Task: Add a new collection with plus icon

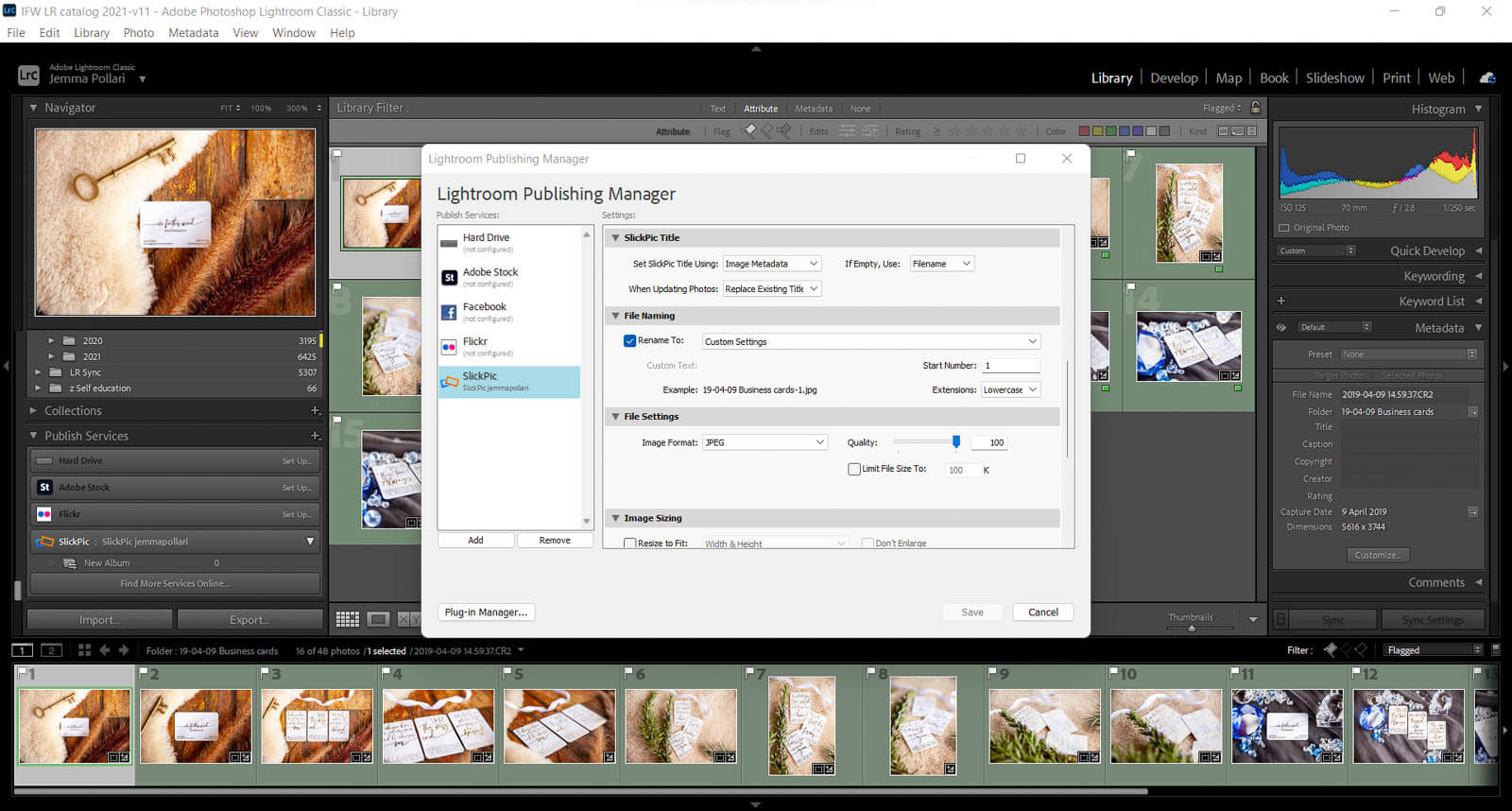Action: point(316,410)
